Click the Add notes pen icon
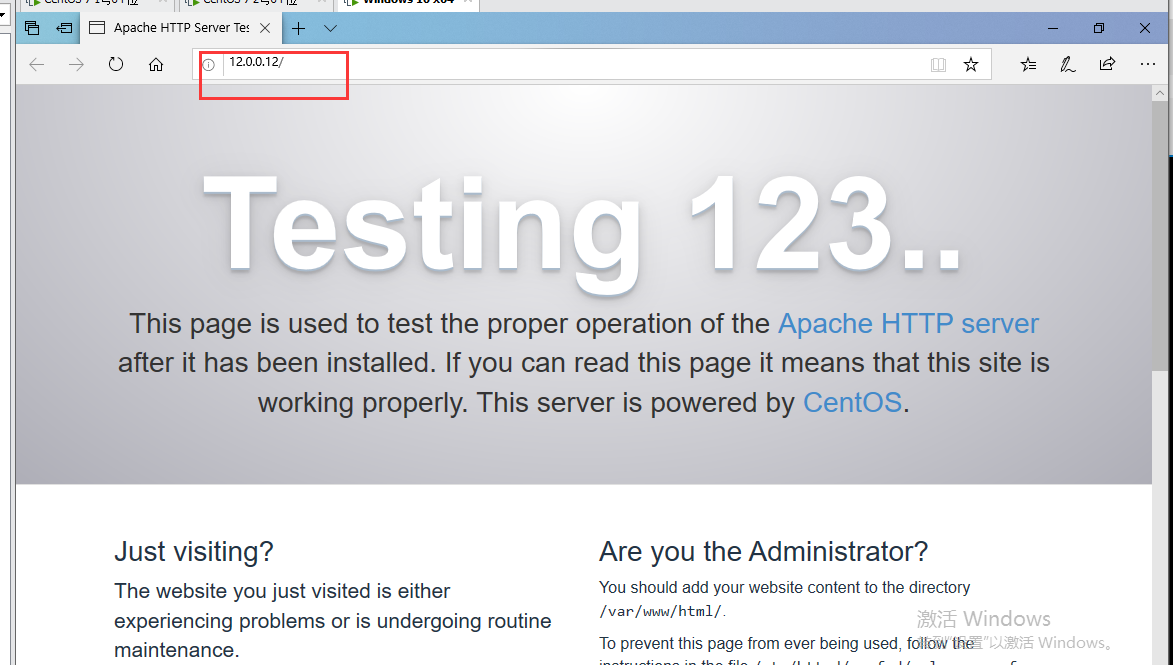Viewport: 1173px width, 665px height. [1068, 64]
